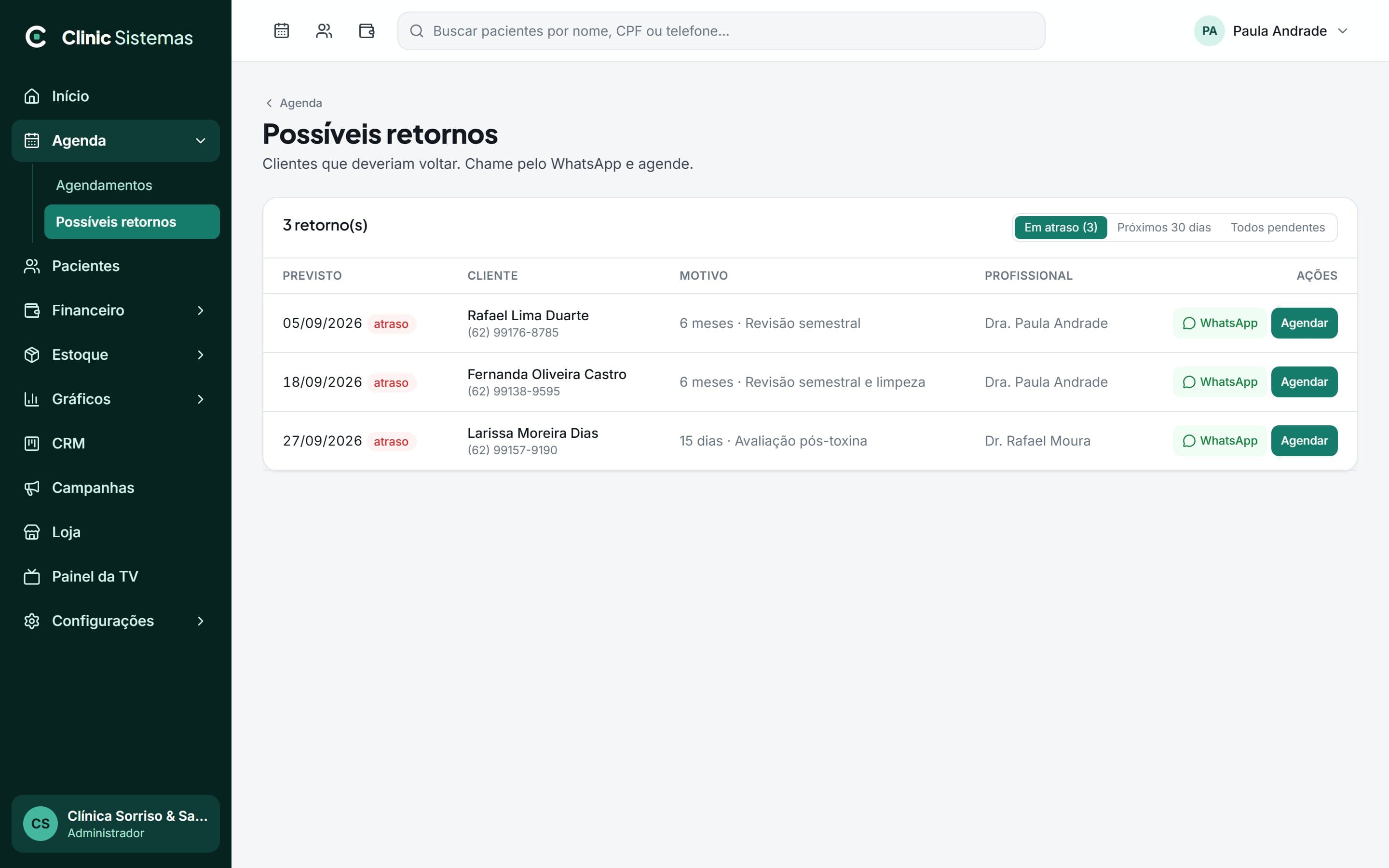Go back via the Agenda breadcrumb link

point(294,103)
